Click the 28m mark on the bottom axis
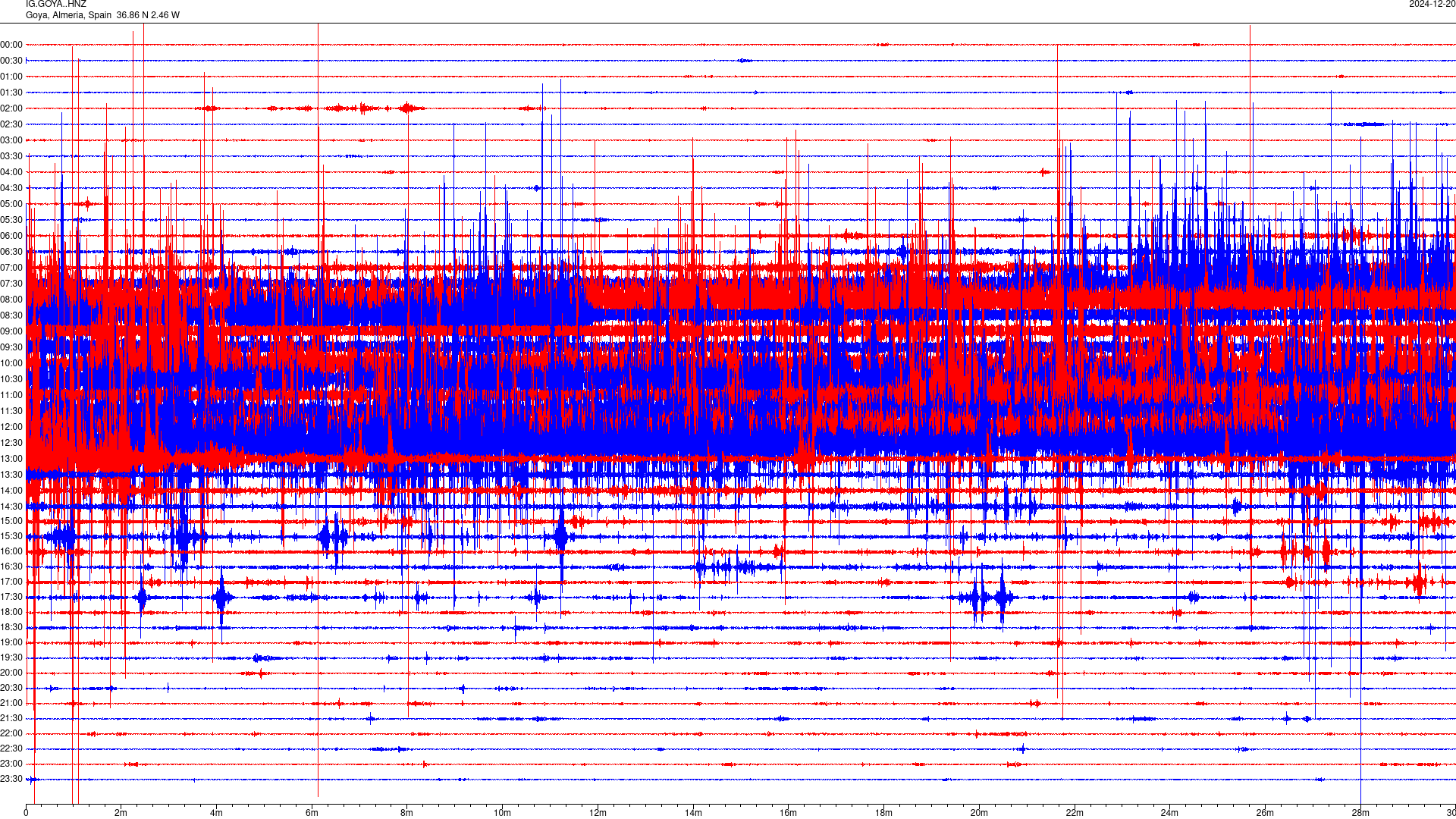 [1360, 813]
